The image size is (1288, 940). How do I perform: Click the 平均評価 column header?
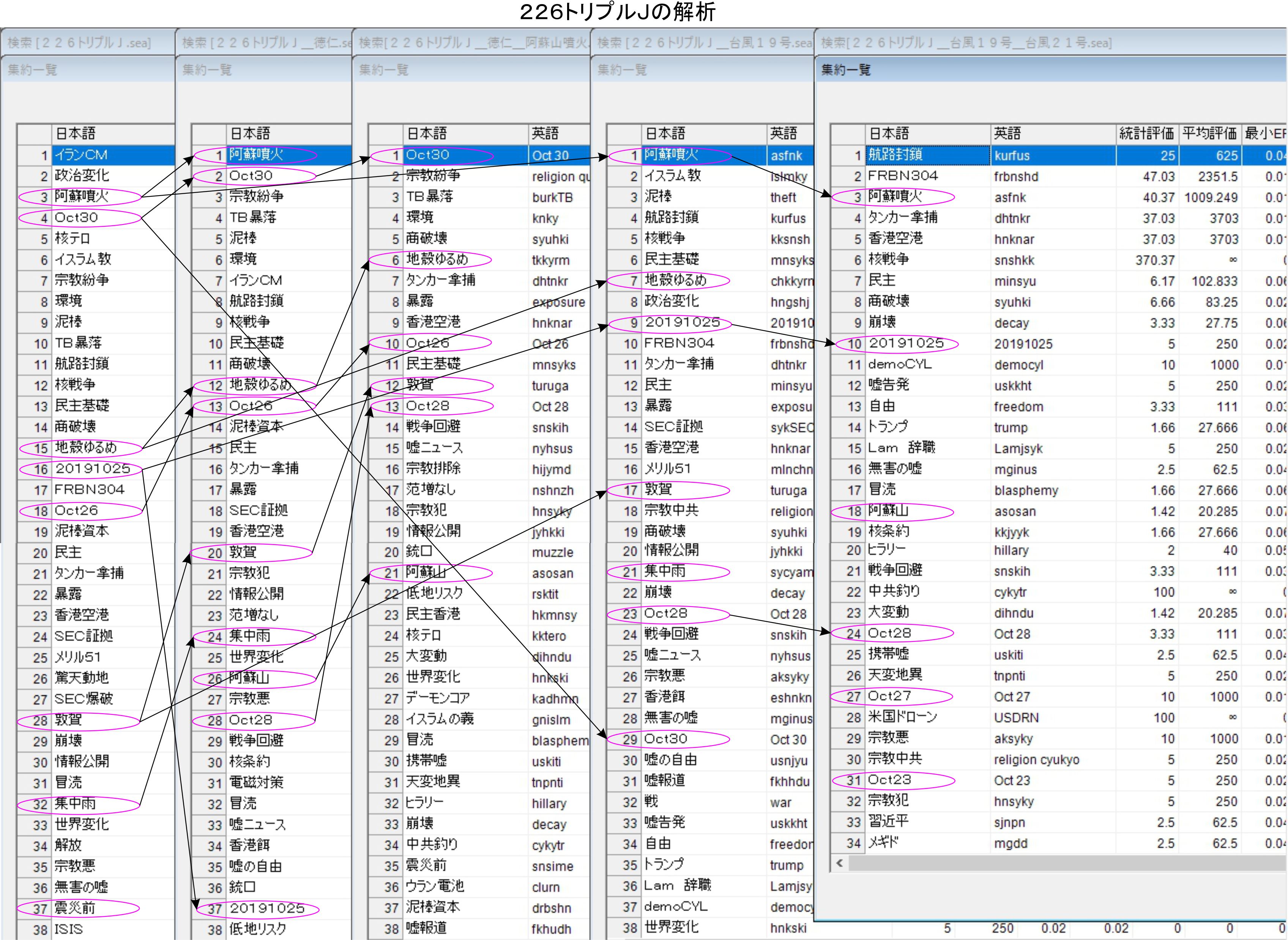click(x=1209, y=134)
